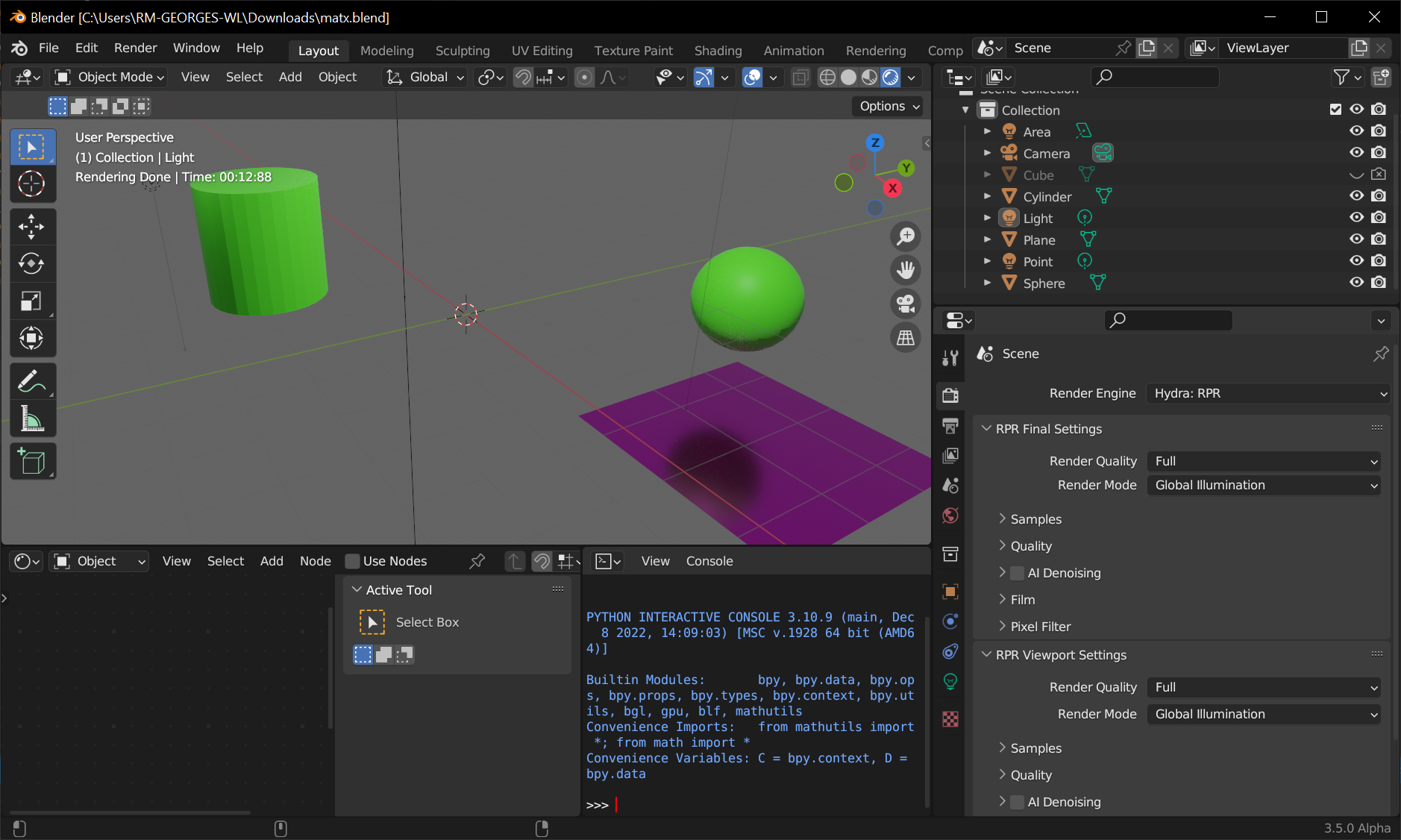Select the Measure tool
Image resolution: width=1401 pixels, height=840 pixels.
pyautogui.click(x=32, y=419)
